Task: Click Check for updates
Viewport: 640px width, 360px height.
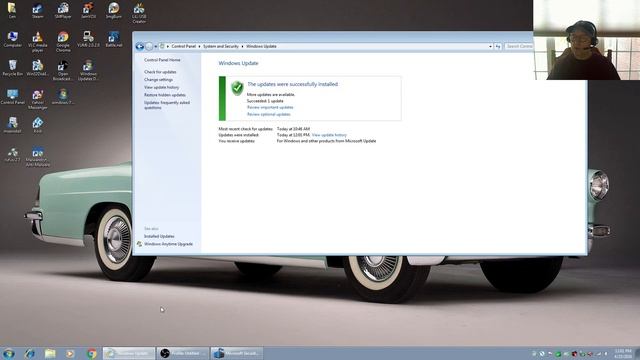Action: tap(160, 72)
